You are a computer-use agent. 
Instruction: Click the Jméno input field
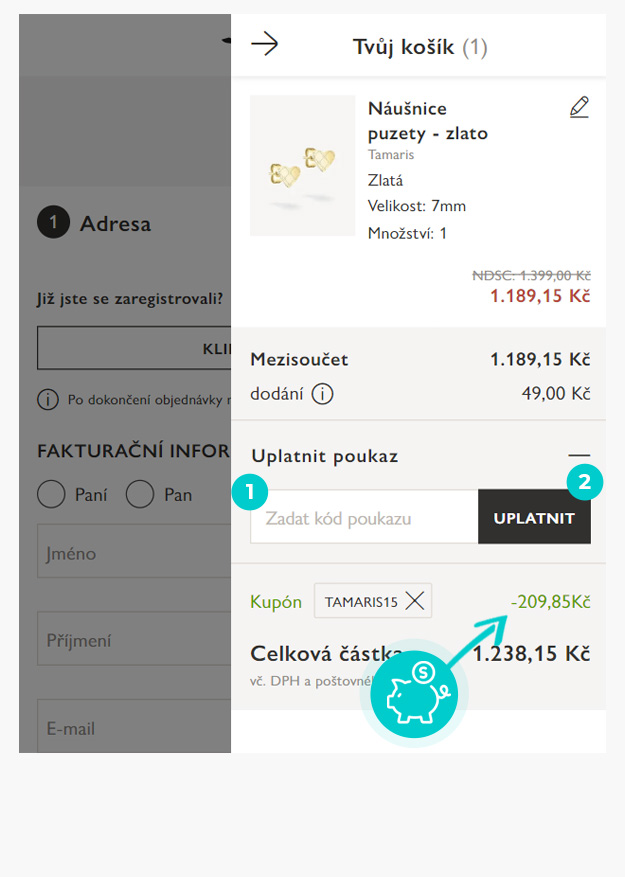pos(134,553)
